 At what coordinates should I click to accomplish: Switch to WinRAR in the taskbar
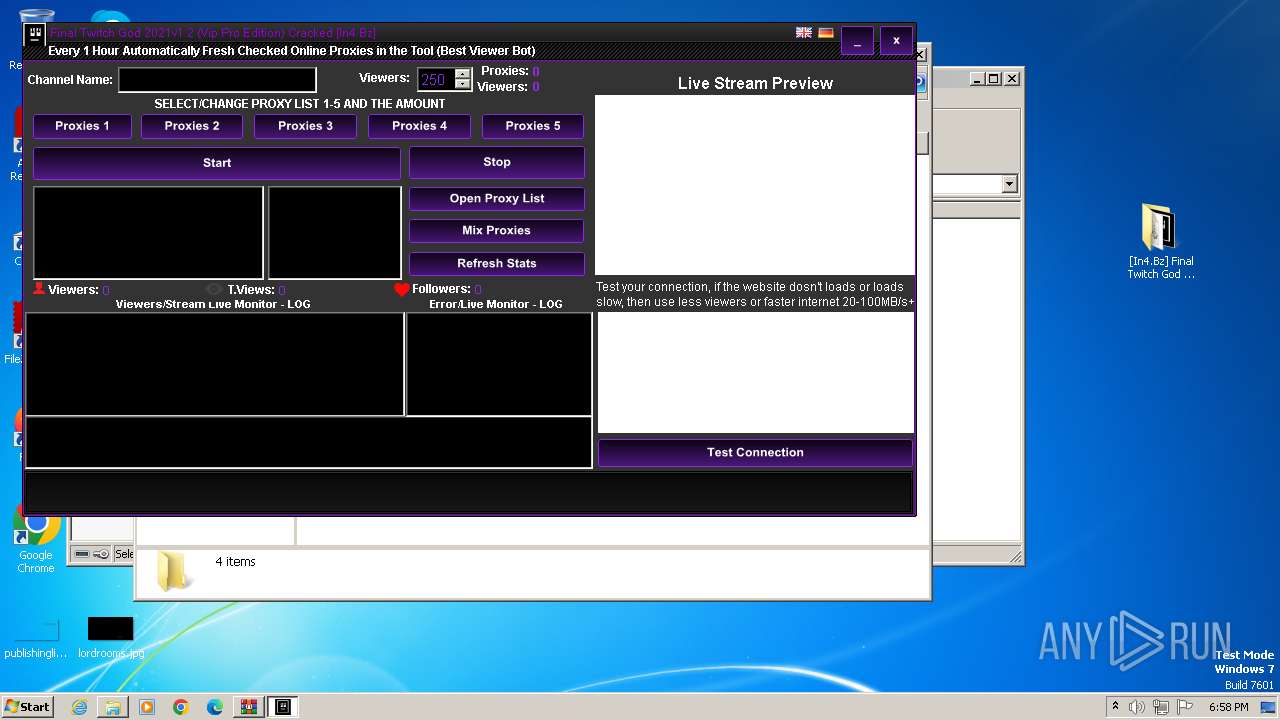(249, 707)
